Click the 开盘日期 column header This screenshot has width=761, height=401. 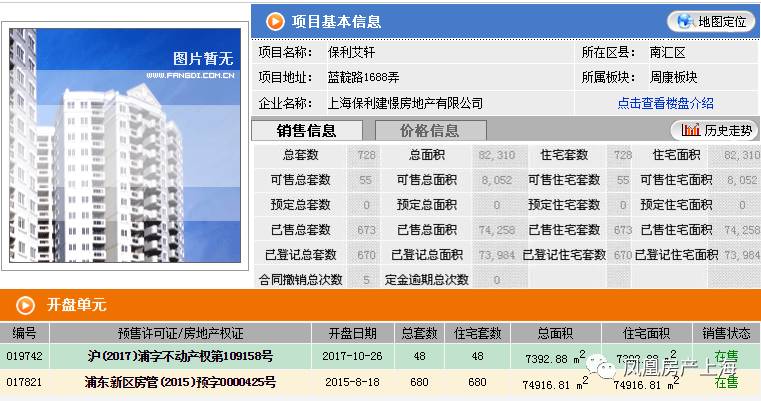(352, 333)
